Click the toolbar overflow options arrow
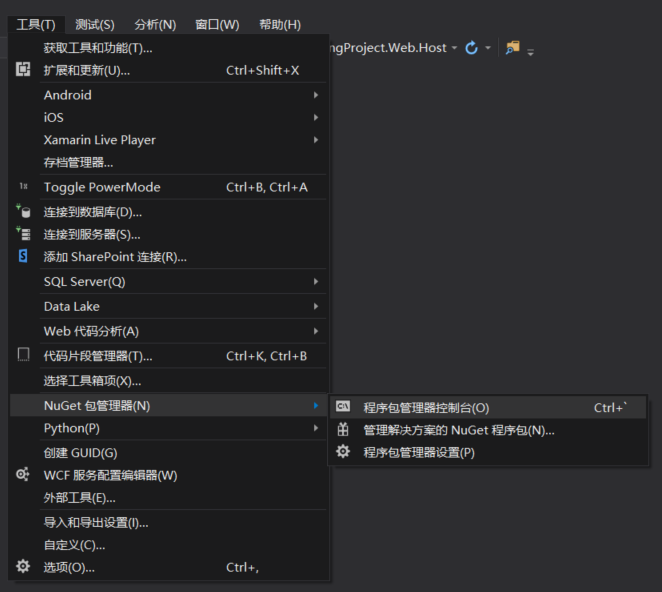 point(531,52)
